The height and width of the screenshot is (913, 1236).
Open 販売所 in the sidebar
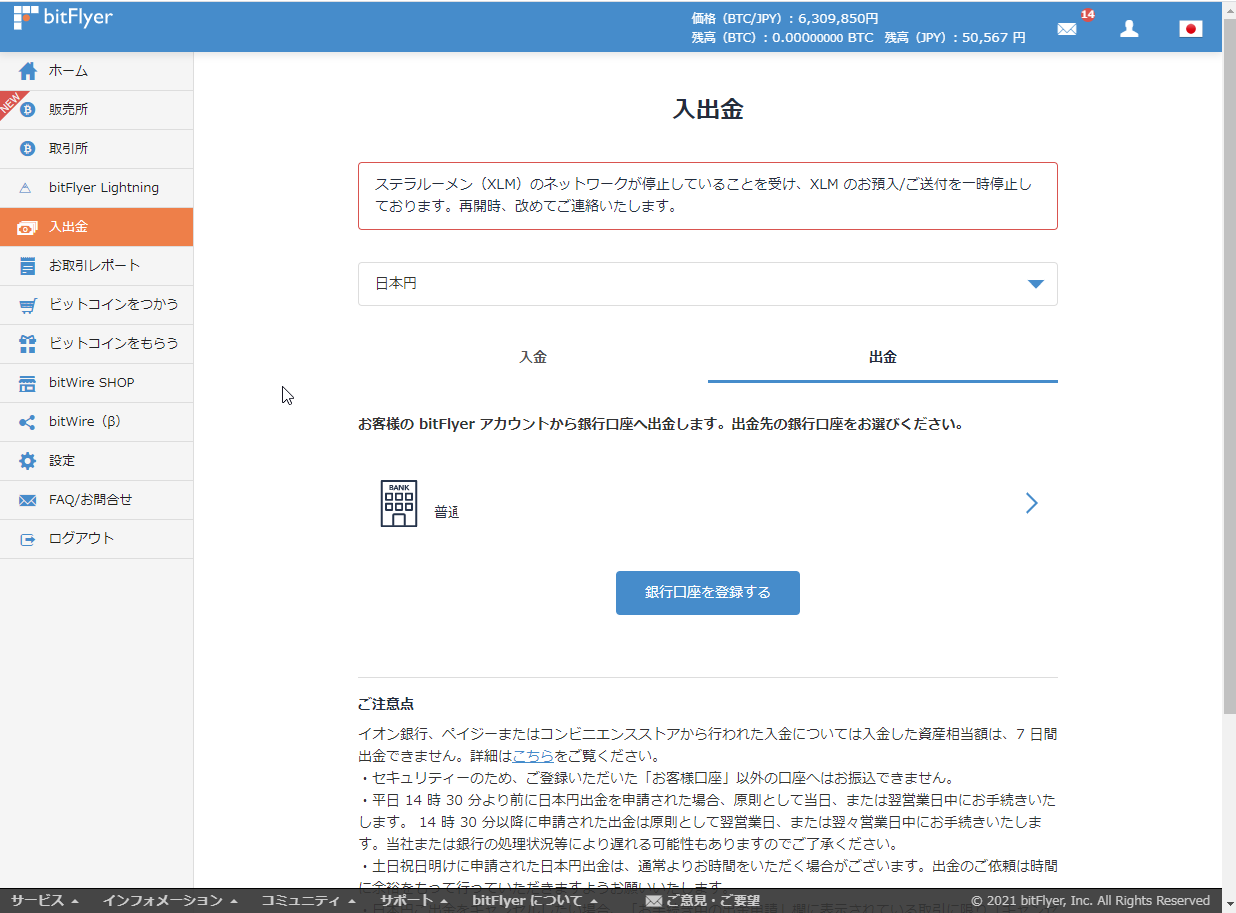click(96, 110)
